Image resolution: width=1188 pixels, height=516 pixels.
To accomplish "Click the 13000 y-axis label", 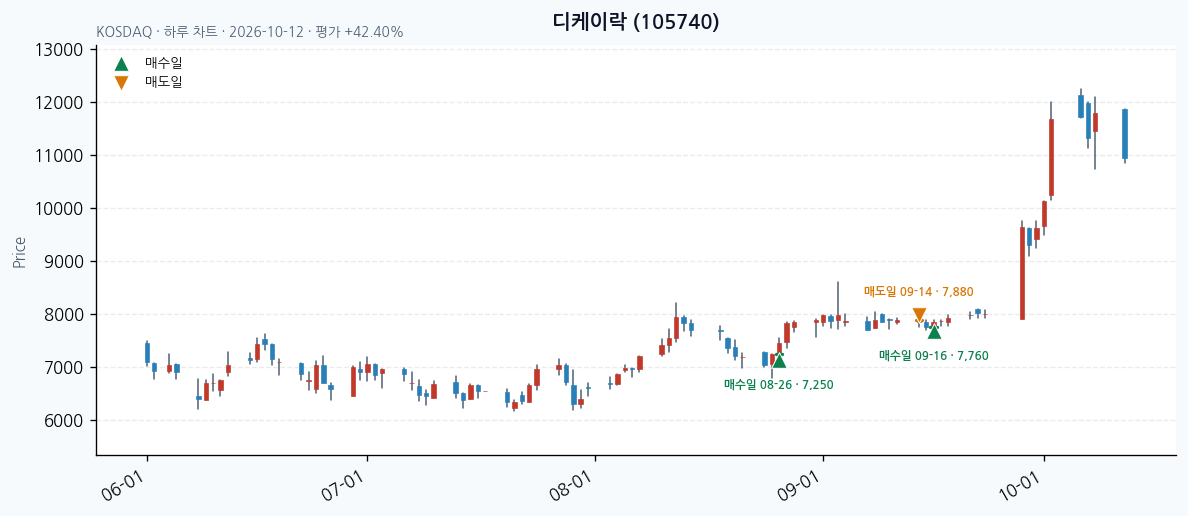I will (59, 50).
